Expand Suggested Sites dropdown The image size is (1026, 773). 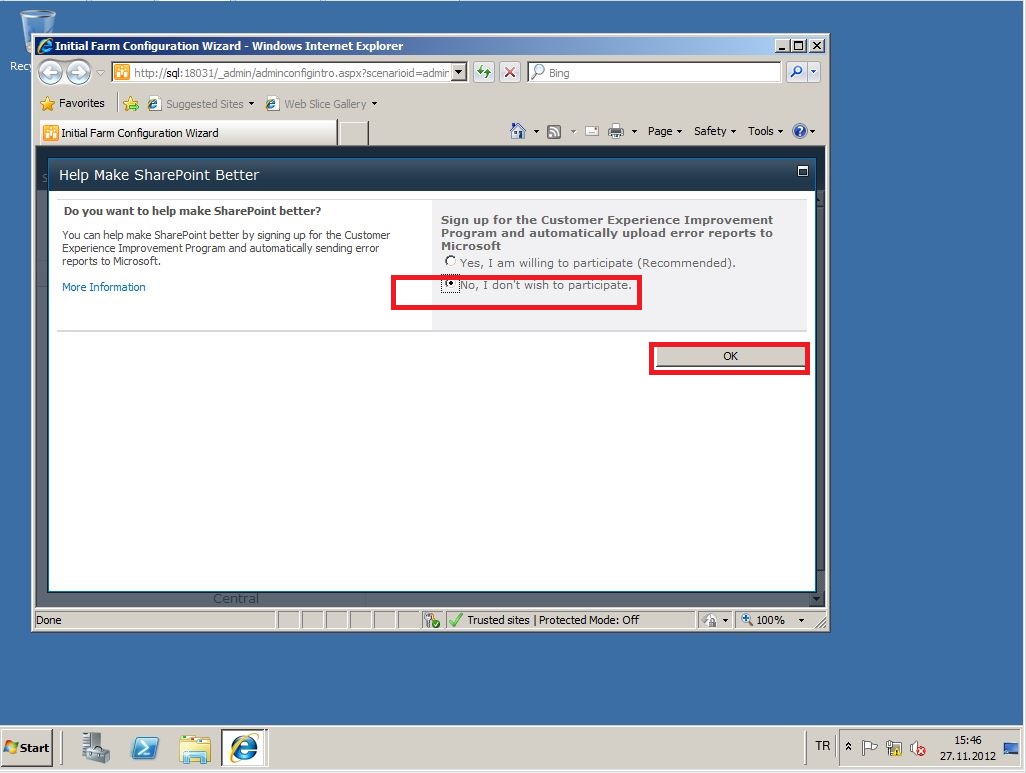[x=251, y=103]
